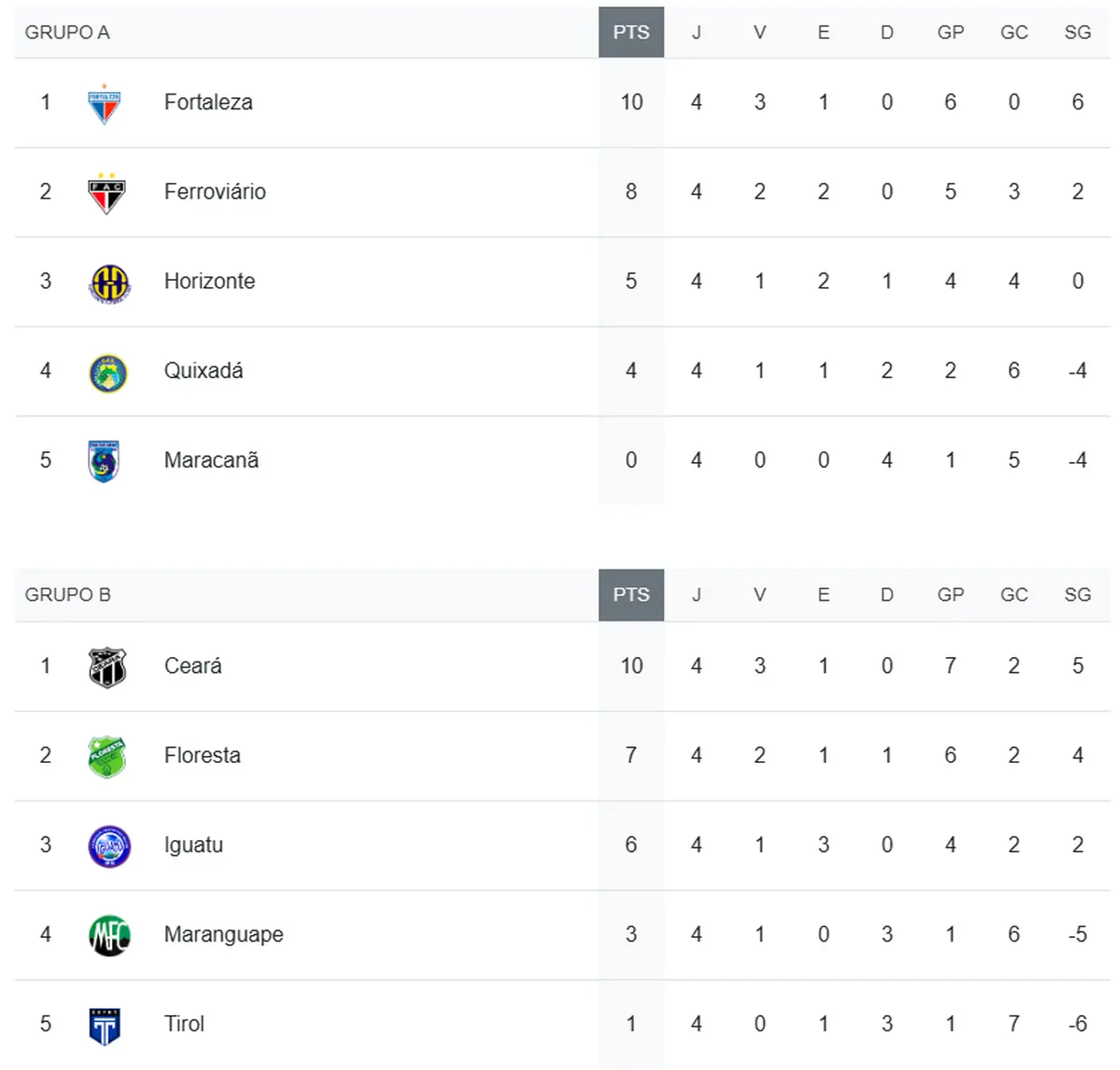
Task: Open the Fortaleza team name link
Action: pos(208,102)
